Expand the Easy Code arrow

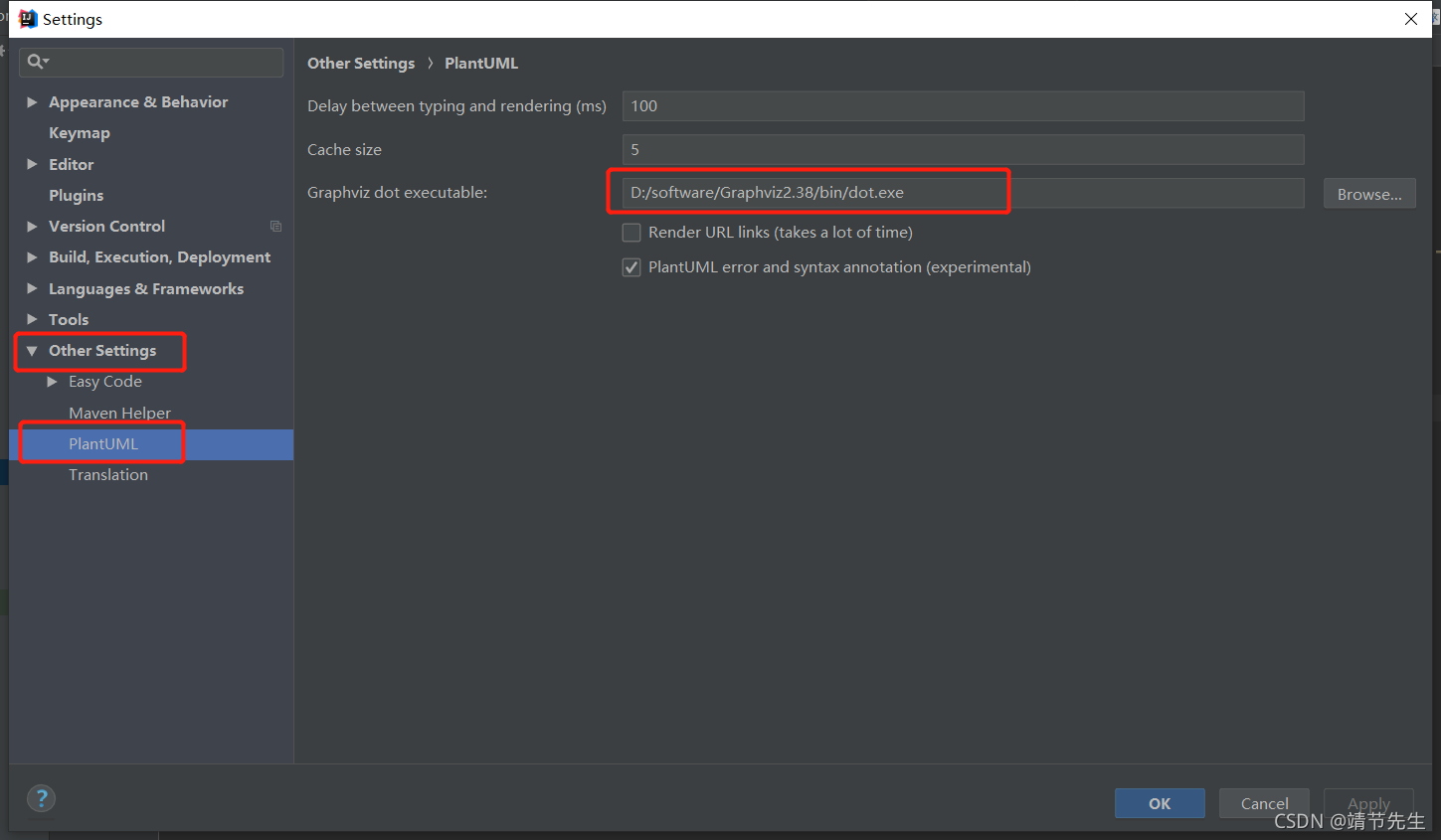(52, 382)
